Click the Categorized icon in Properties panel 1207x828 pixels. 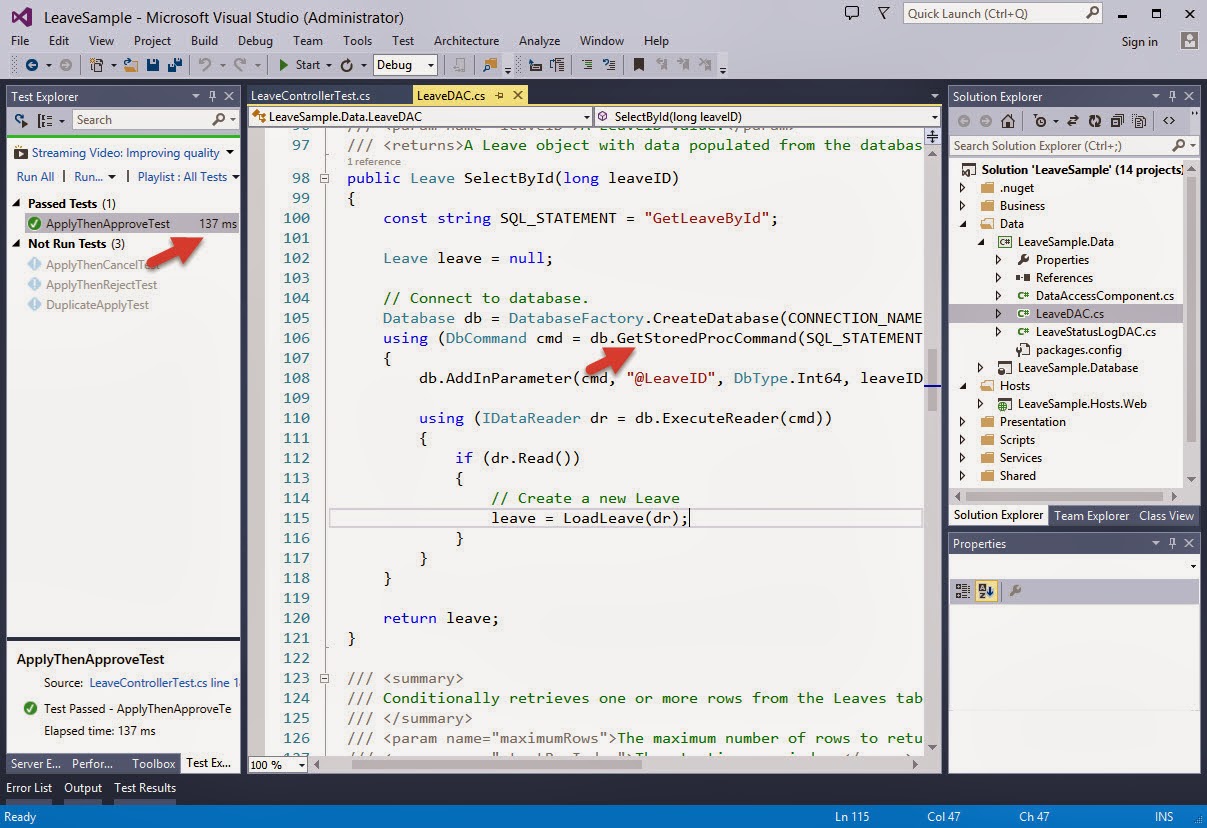click(x=963, y=591)
